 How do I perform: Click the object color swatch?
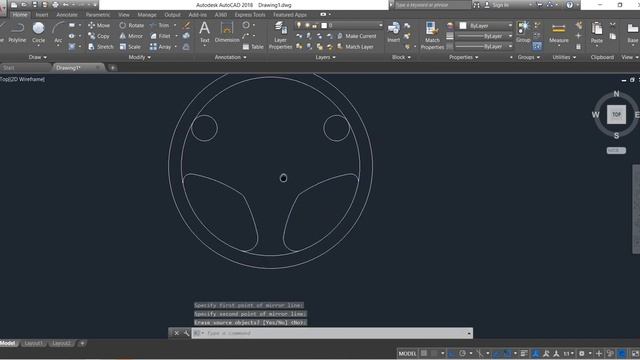(x=463, y=26)
